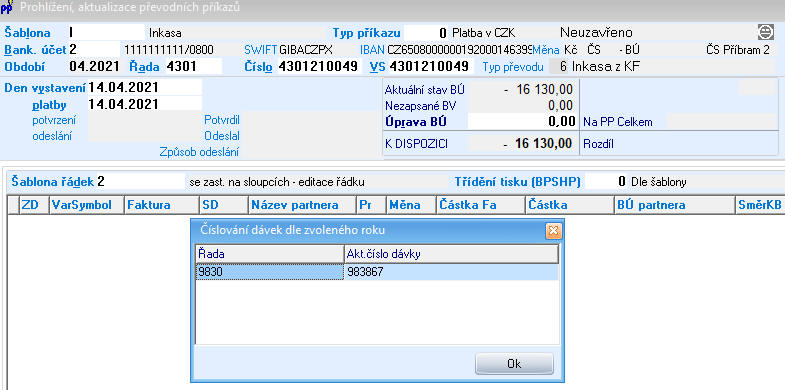
Task: Click the PP application icon in title bar
Action: click(x=7, y=7)
